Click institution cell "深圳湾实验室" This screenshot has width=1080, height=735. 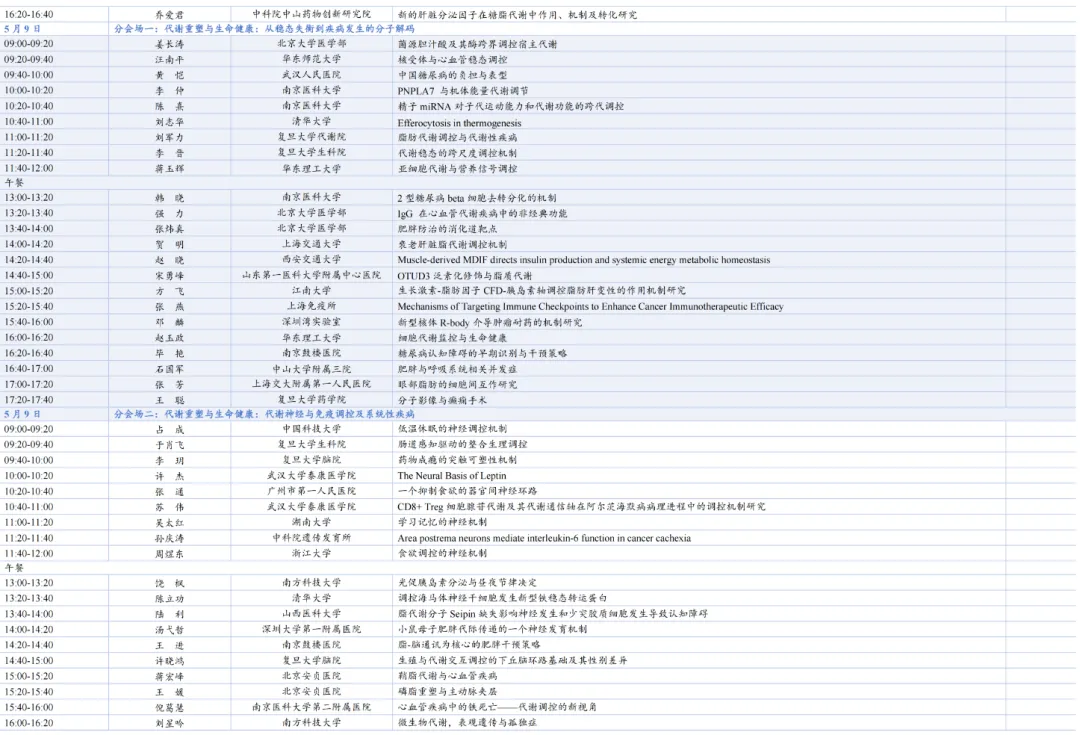pyautogui.click(x=311, y=322)
